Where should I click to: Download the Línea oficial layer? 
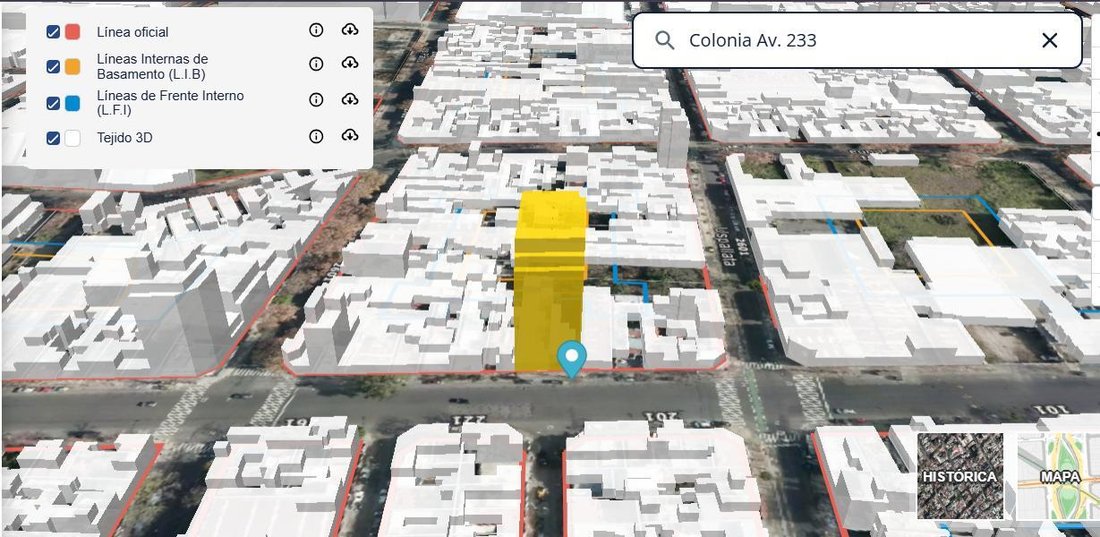350,29
